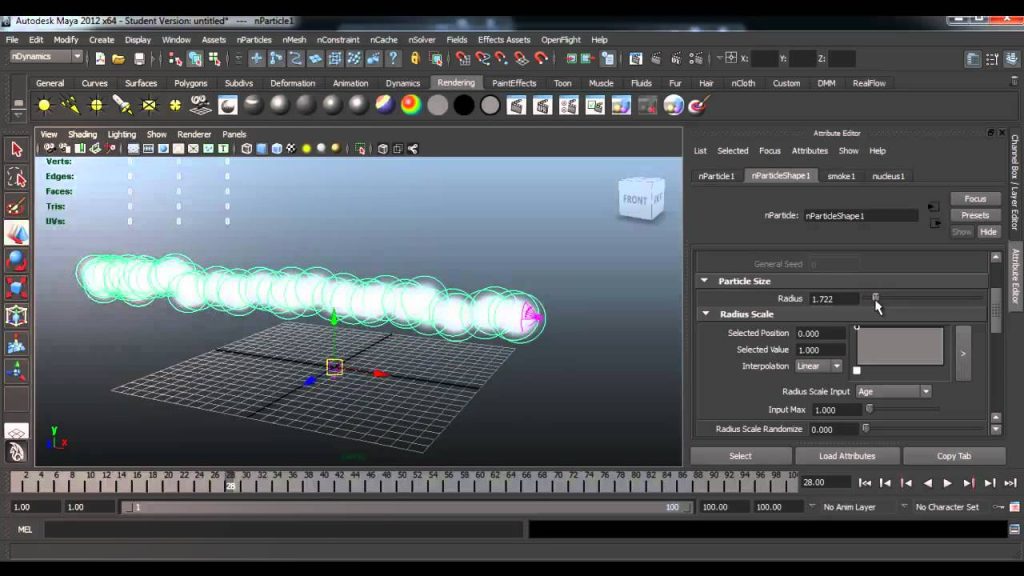Collapse the Particle Size section
1024x576 pixels.
tap(704, 281)
